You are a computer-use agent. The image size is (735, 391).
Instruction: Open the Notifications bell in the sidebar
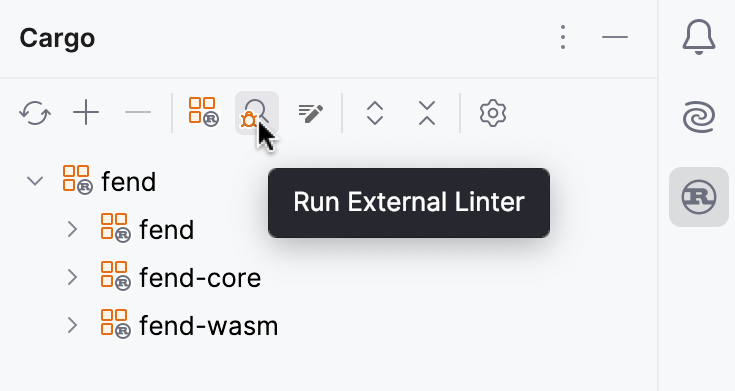[698, 37]
